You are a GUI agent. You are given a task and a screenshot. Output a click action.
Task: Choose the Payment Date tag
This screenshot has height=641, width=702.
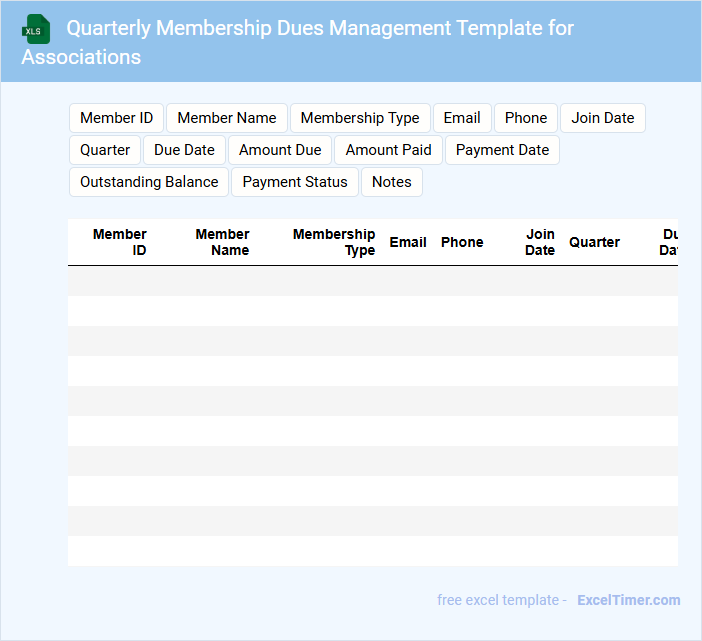[503, 150]
